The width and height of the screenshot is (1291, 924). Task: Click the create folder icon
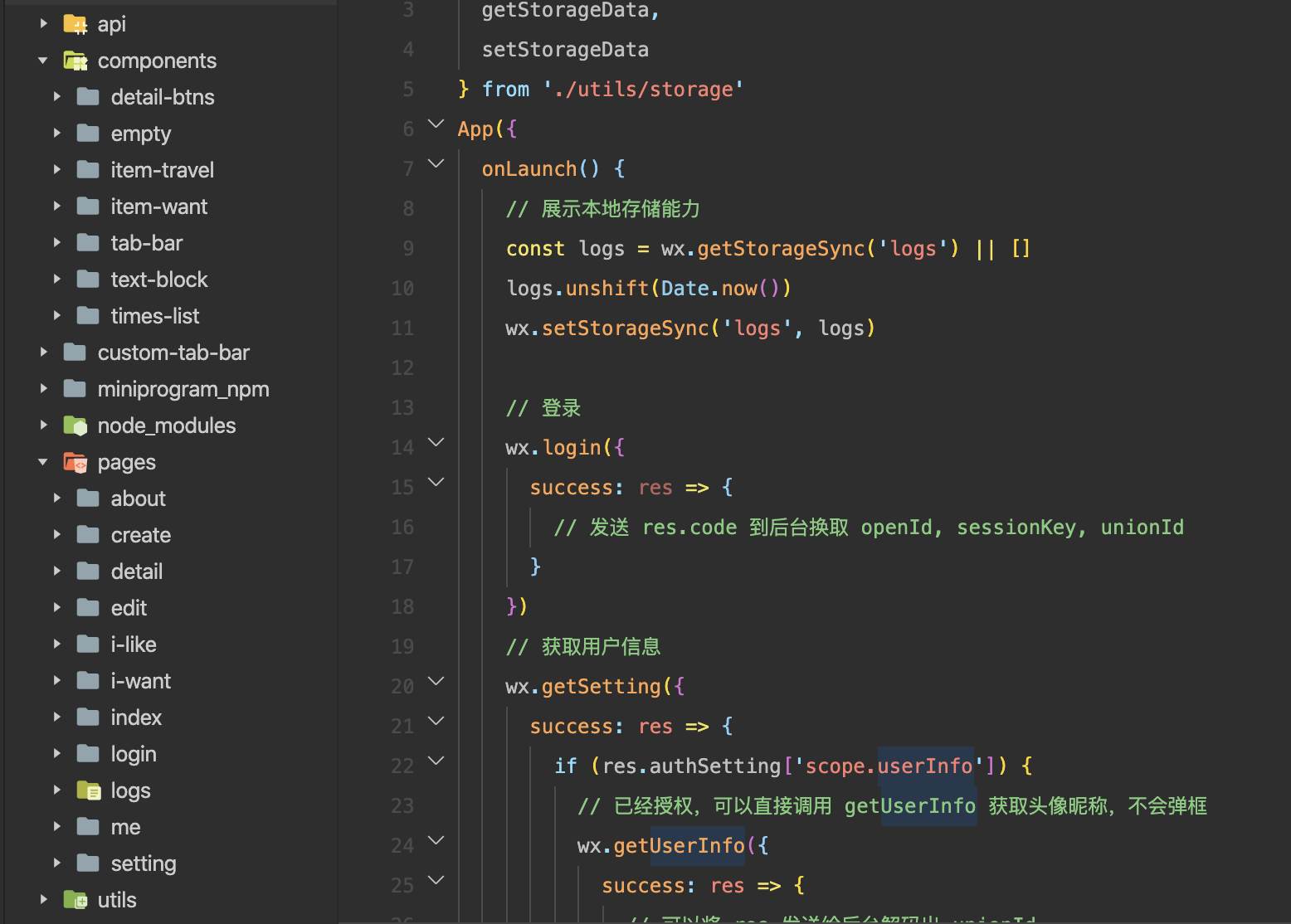click(x=88, y=535)
